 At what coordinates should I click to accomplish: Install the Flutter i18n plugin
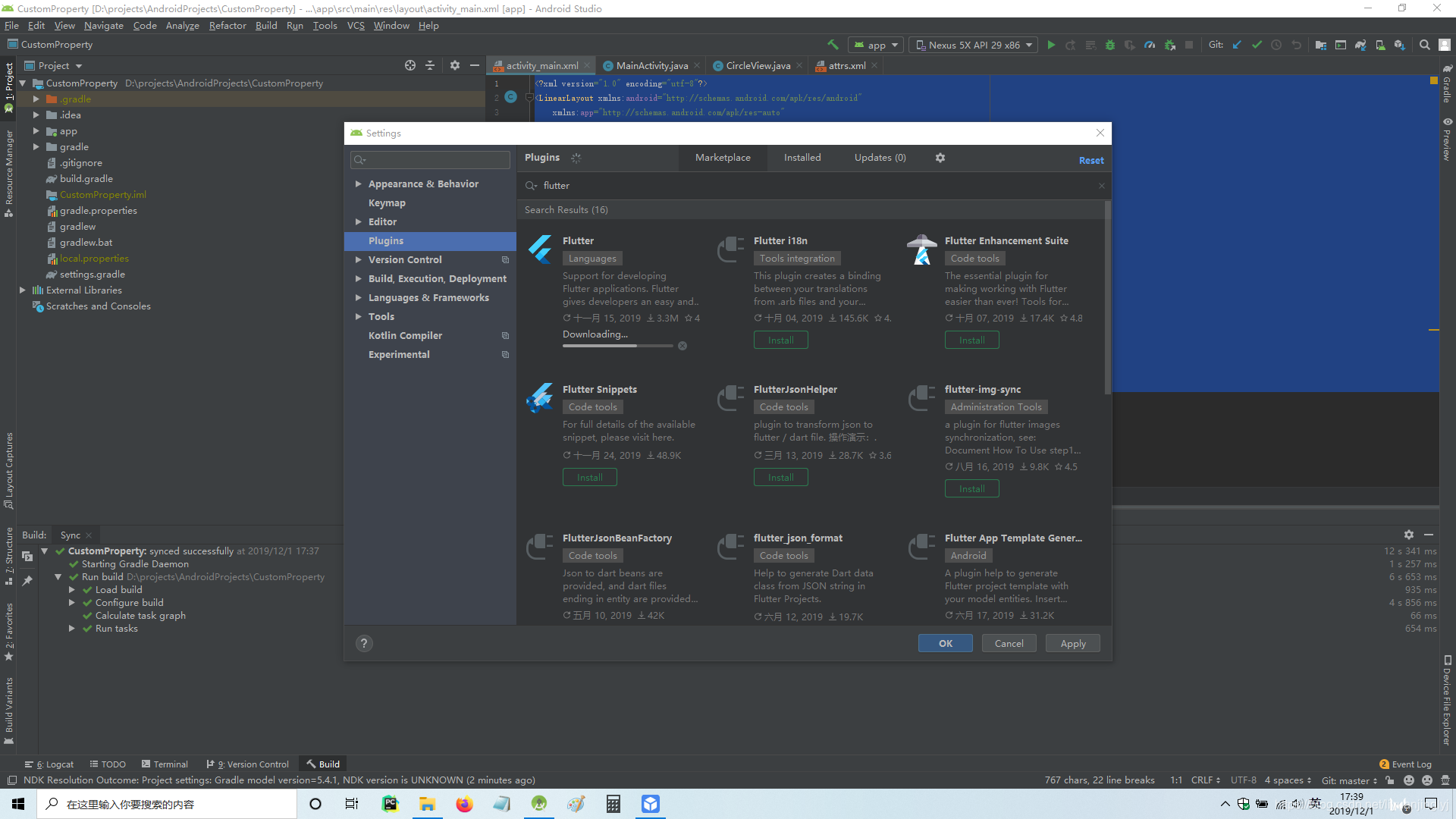coord(781,340)
